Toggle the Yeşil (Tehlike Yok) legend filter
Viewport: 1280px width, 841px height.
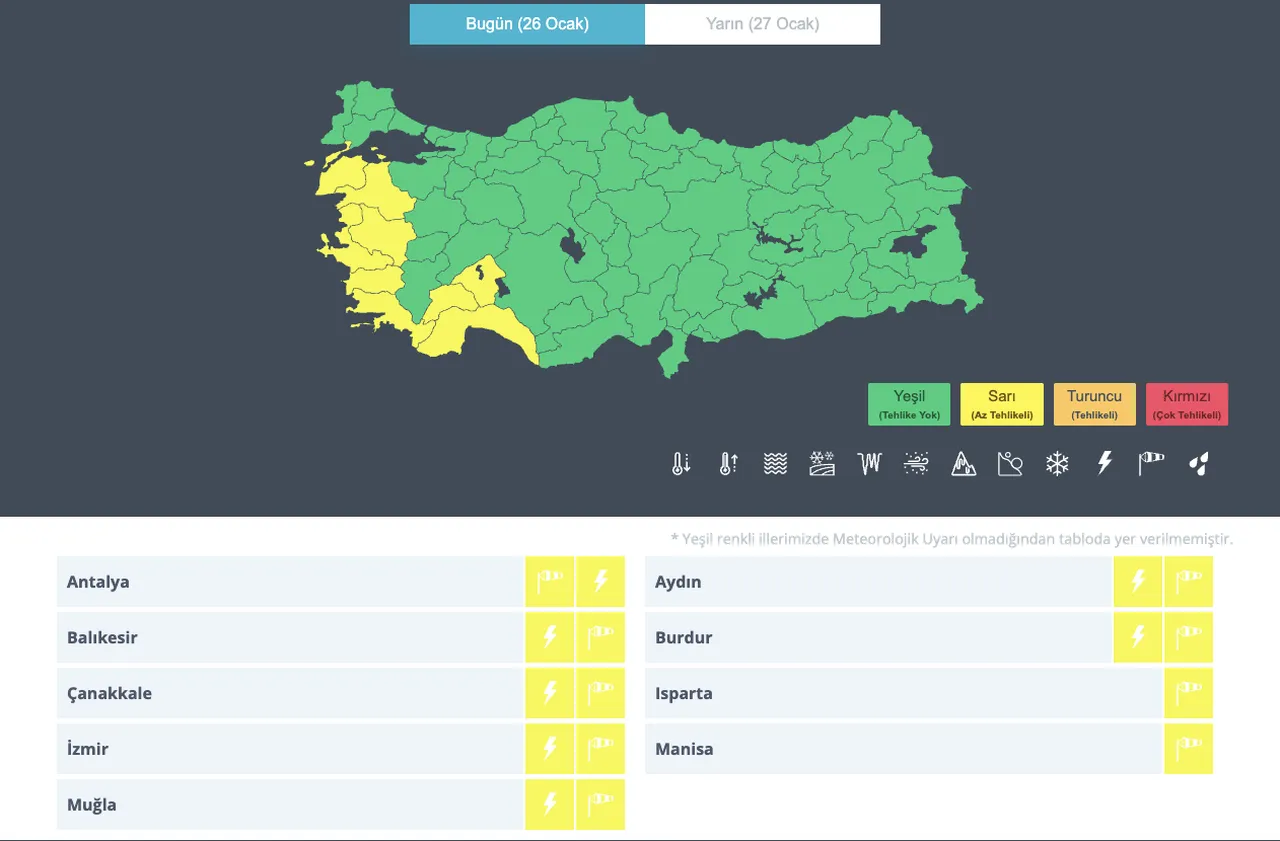coord(908,403)
